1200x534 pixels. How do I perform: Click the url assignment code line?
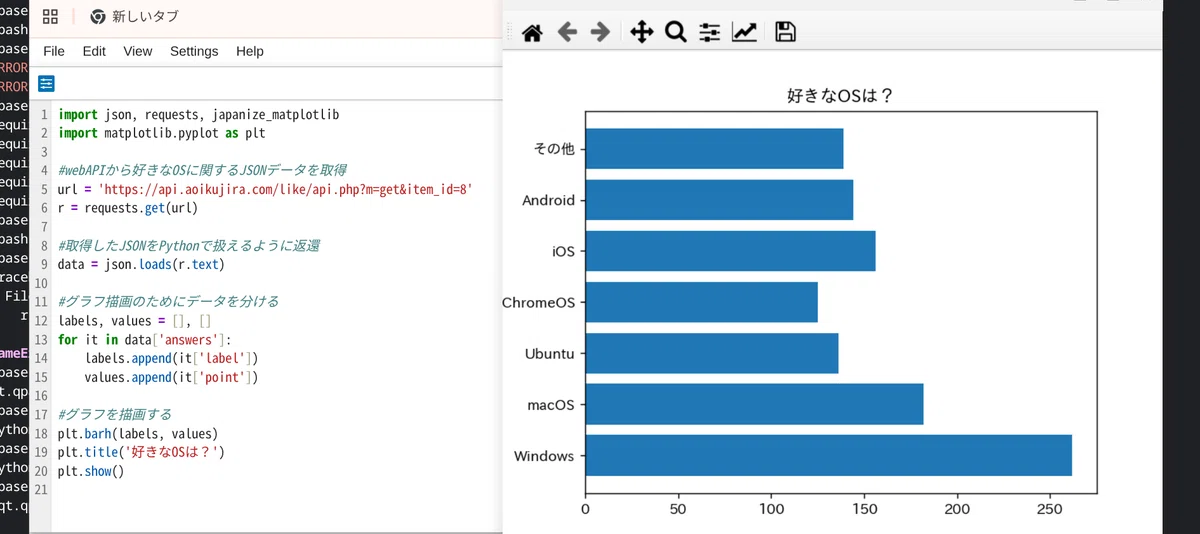click(x=265, y=188)
